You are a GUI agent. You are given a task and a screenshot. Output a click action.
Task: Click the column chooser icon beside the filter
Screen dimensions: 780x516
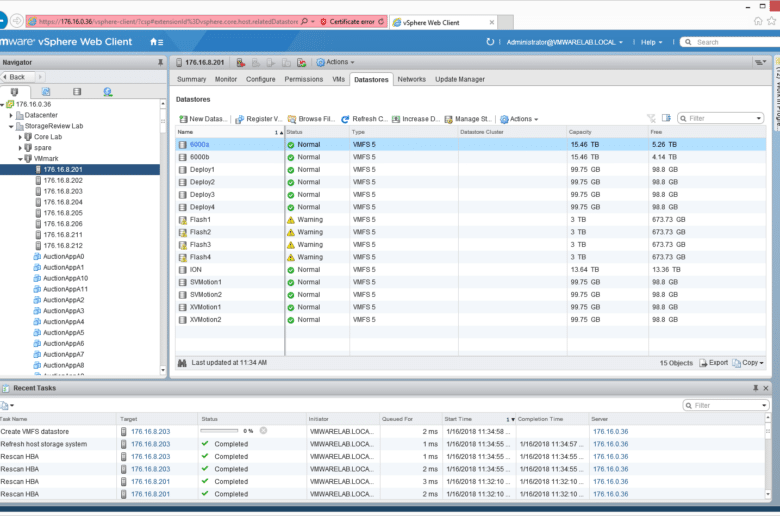coord(666,118)
